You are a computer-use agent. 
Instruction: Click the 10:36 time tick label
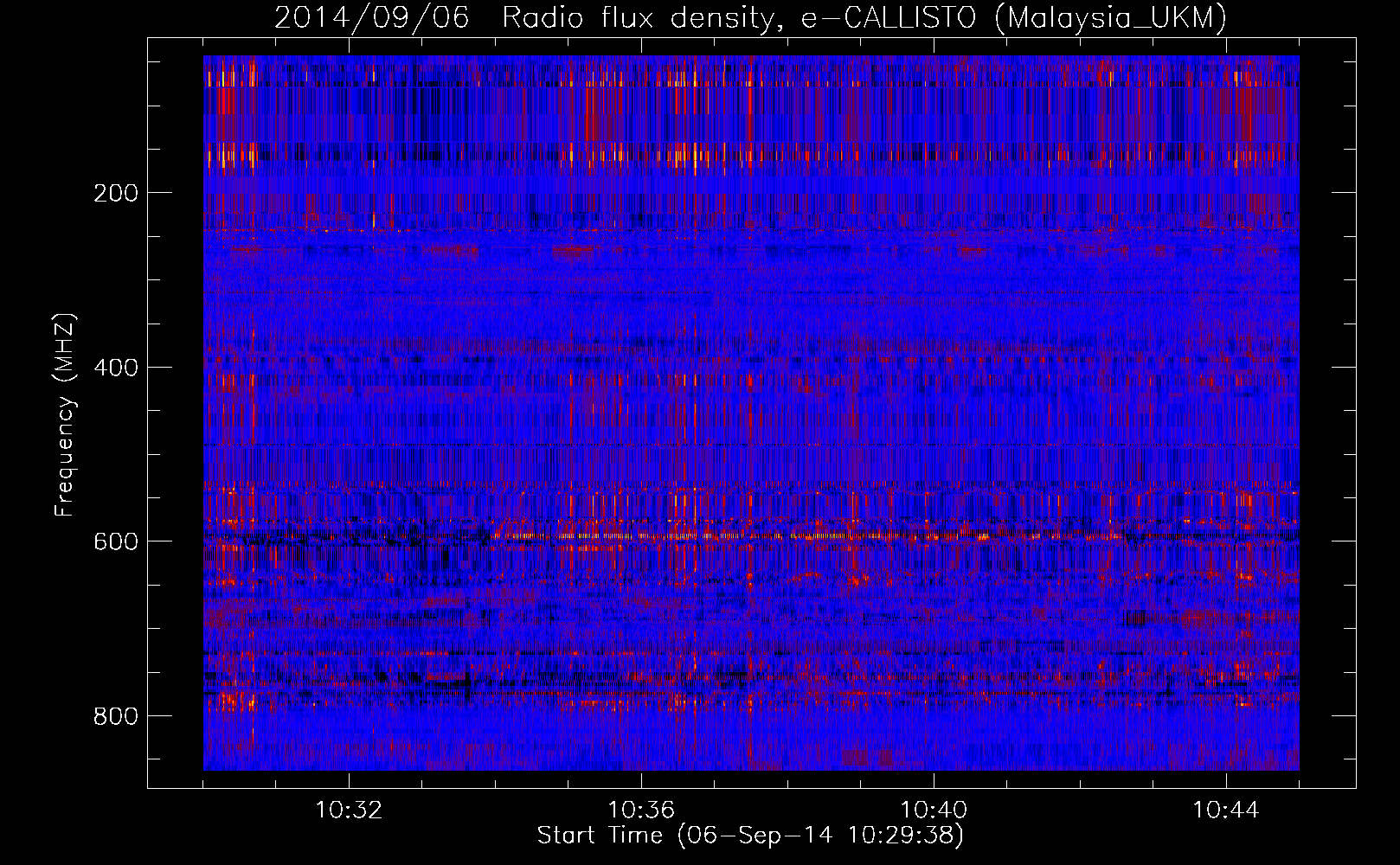tap(641, 811)
